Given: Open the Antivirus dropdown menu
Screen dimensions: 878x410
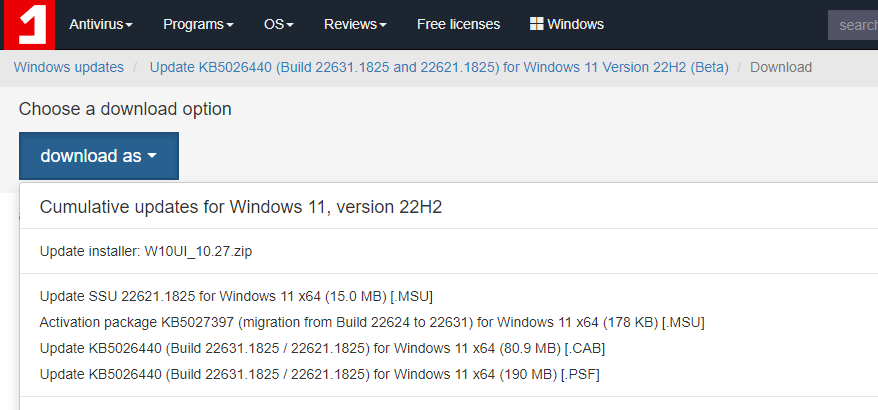Looking at the screenshot, I should (101, 25).
